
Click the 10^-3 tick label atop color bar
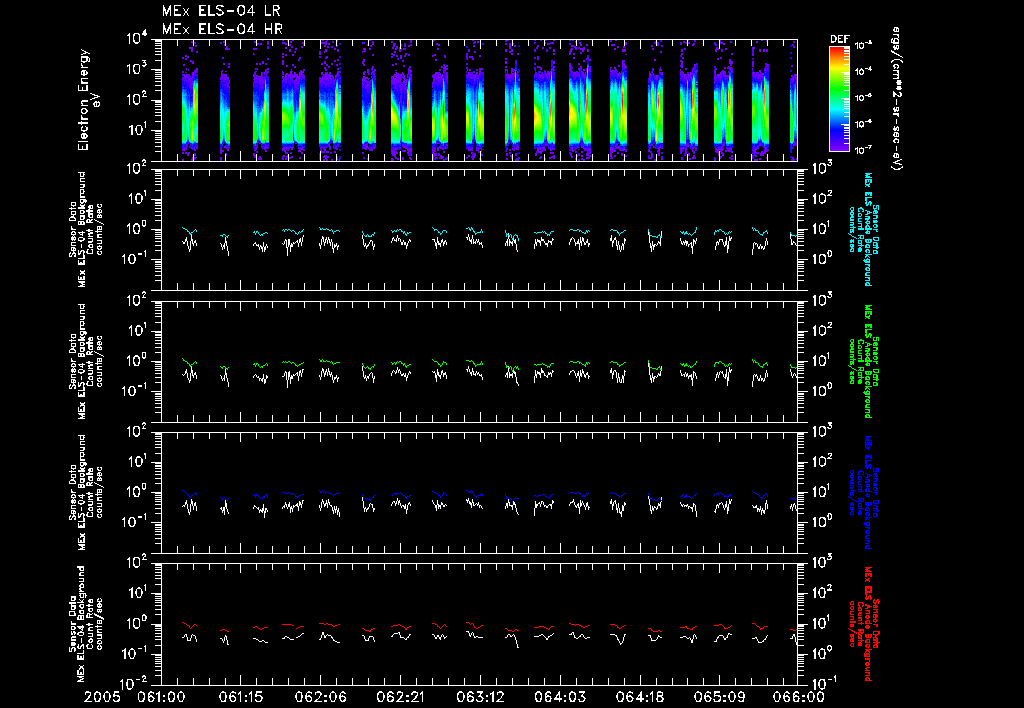tap(864, 46)
